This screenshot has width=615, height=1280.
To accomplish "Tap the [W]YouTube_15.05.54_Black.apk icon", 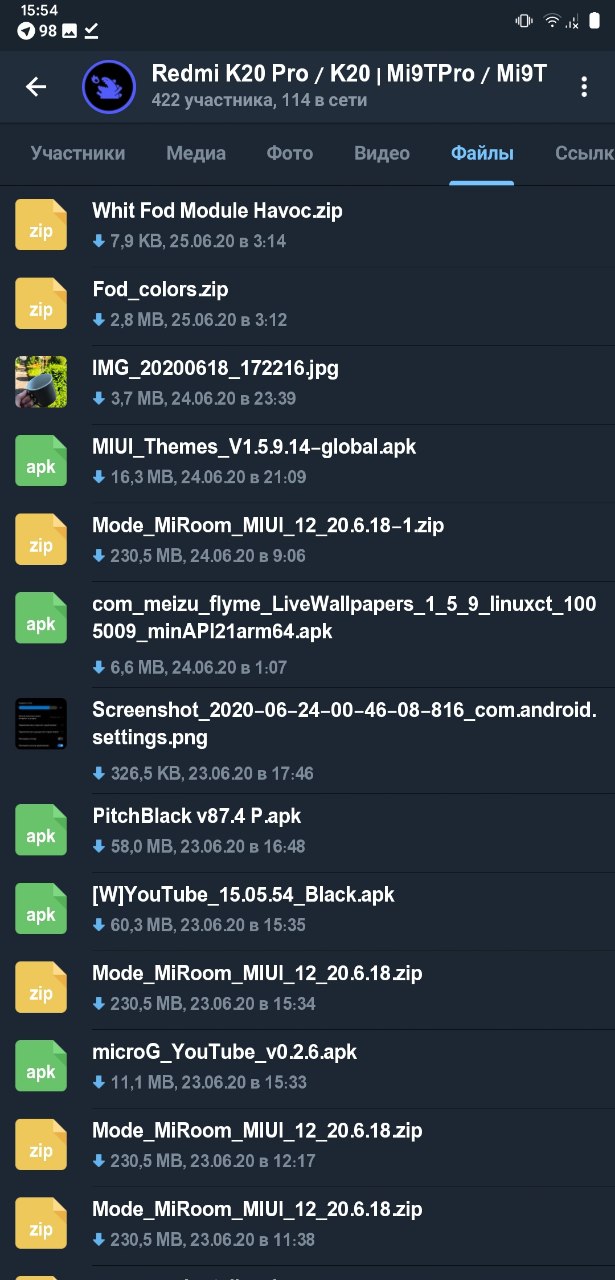I will point(41,909).
